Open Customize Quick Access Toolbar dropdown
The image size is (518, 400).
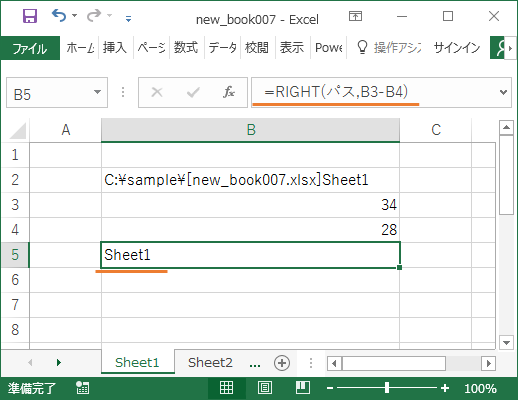(128, 19)
